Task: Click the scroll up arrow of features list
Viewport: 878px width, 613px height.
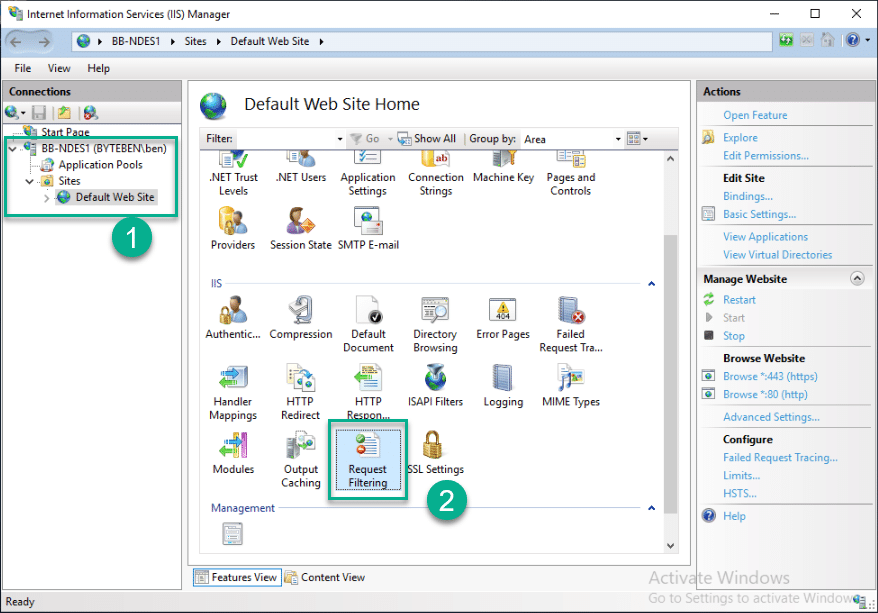Action: point(670,158)
